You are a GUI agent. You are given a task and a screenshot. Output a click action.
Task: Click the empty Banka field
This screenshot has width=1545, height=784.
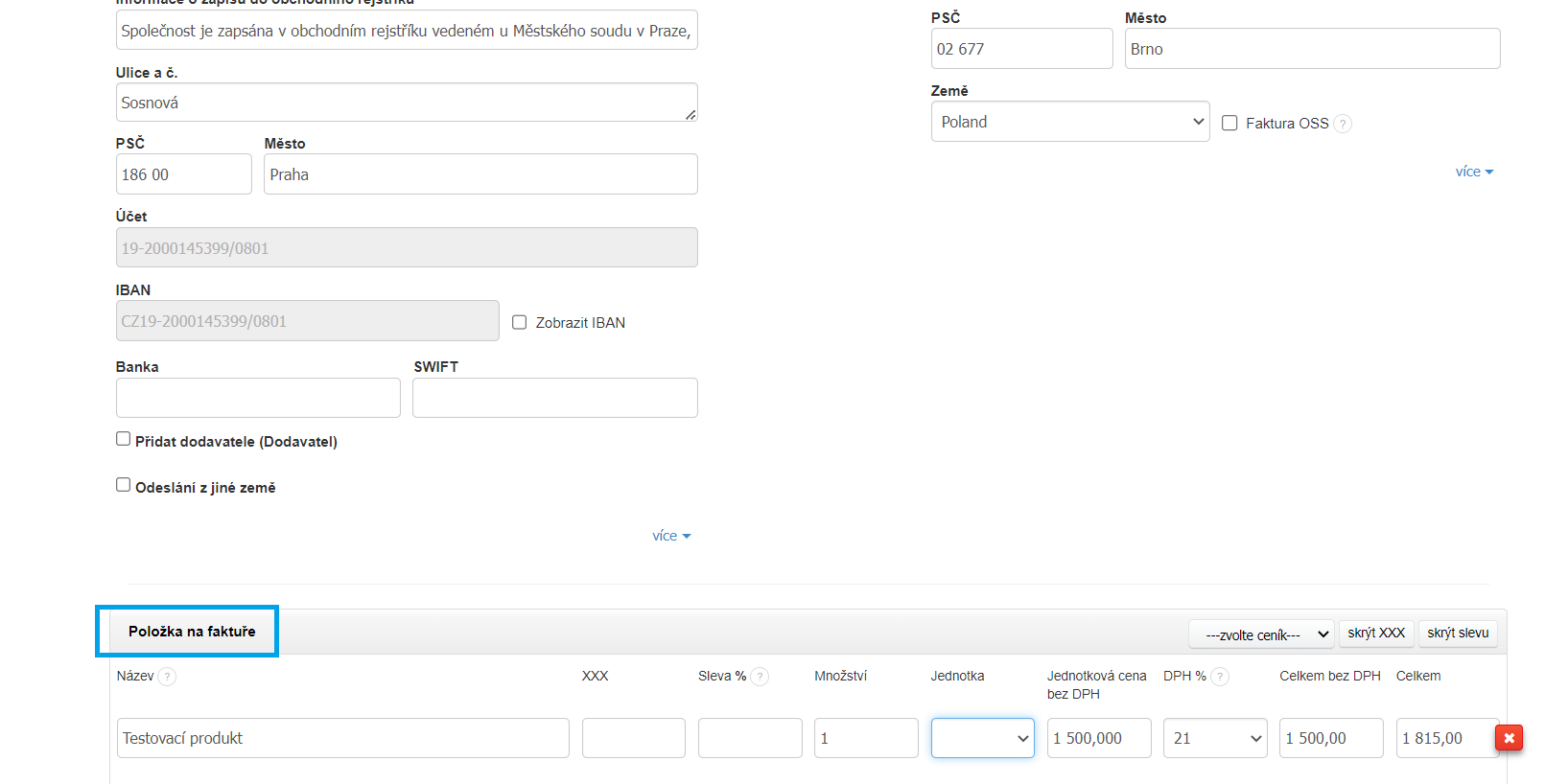258,398
